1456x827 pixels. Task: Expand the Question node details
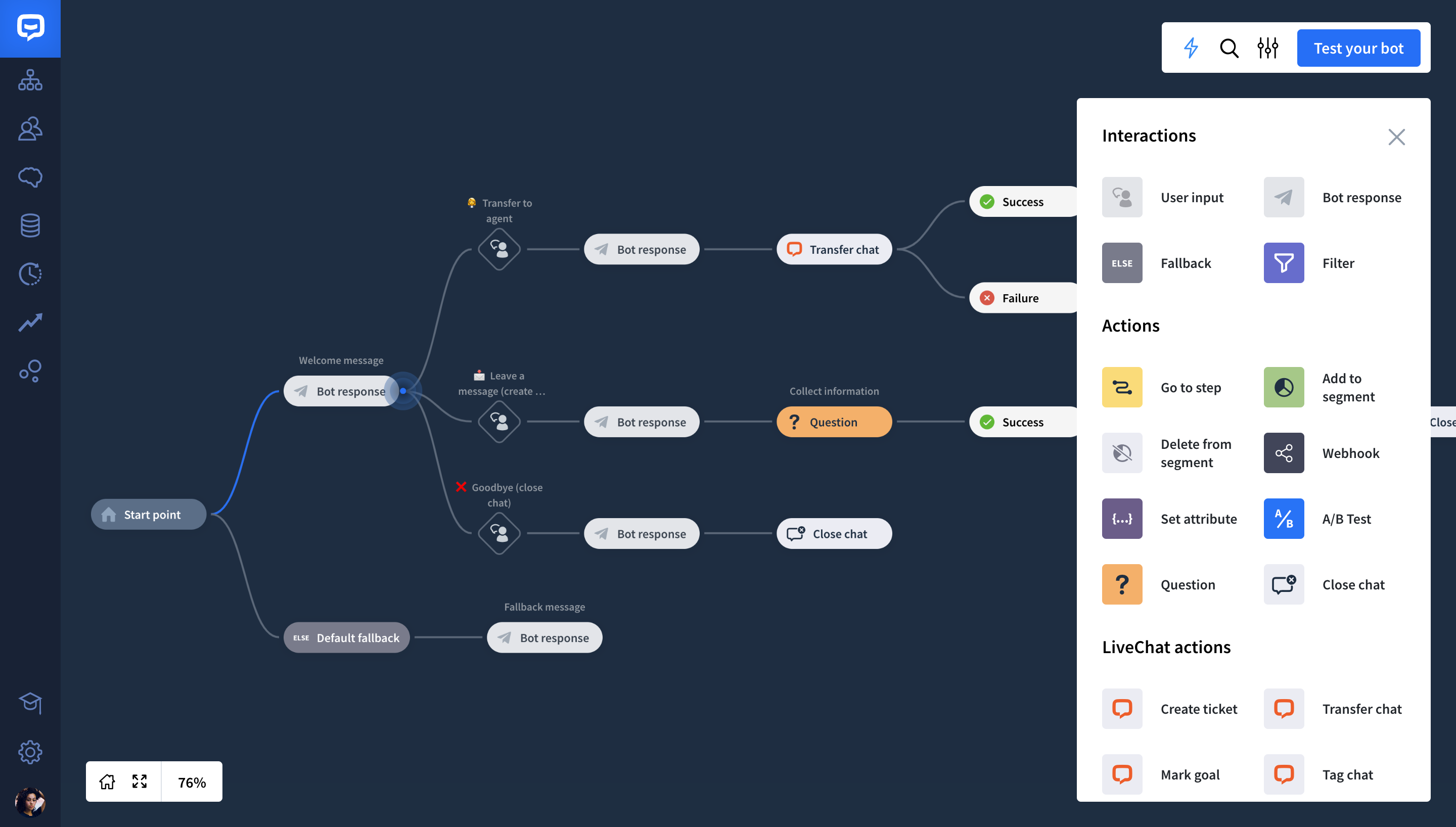pos(833,421)
